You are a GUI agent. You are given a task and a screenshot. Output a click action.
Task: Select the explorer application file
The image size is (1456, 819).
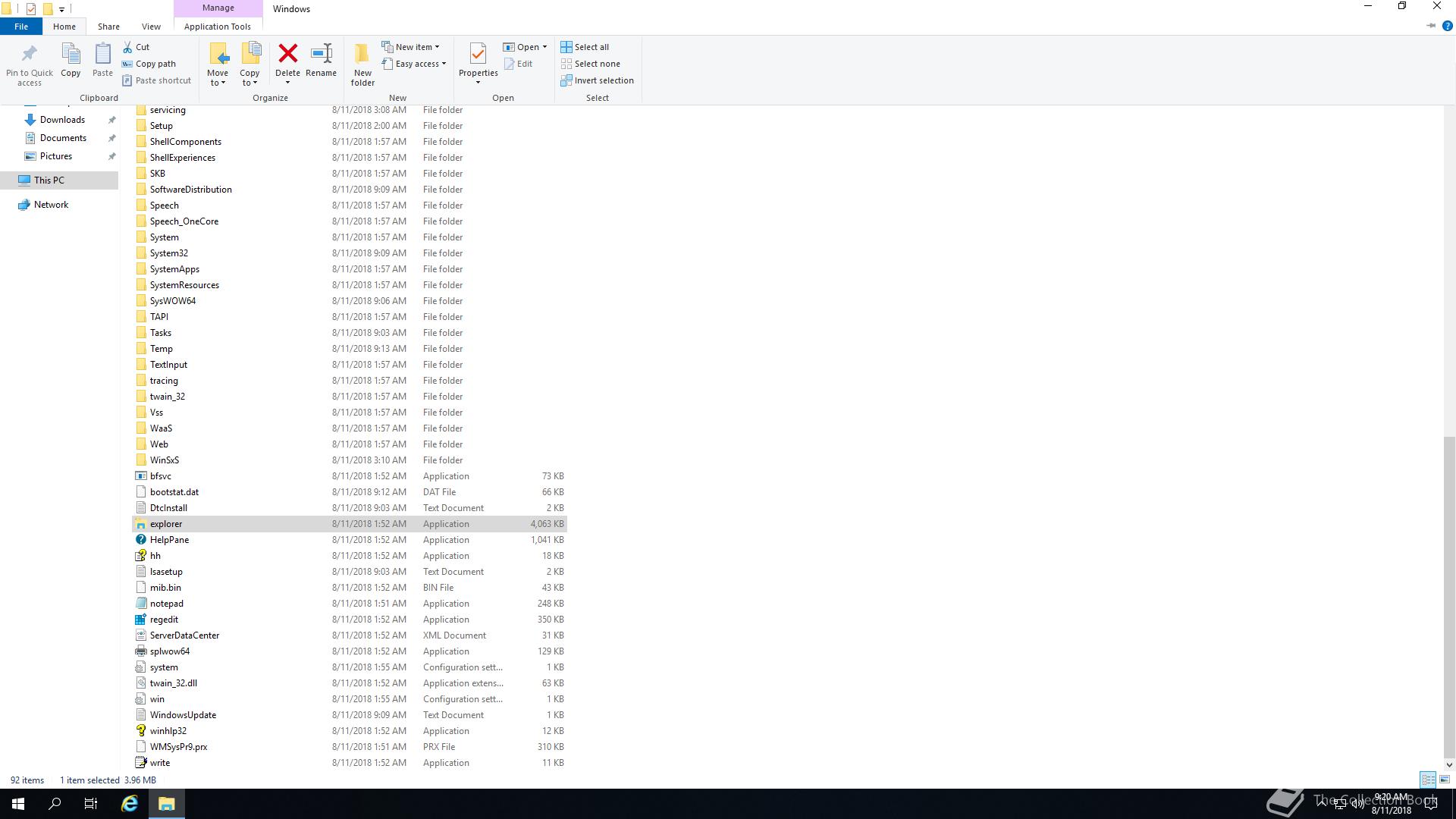pyautogui.click(x=350, y=524)
